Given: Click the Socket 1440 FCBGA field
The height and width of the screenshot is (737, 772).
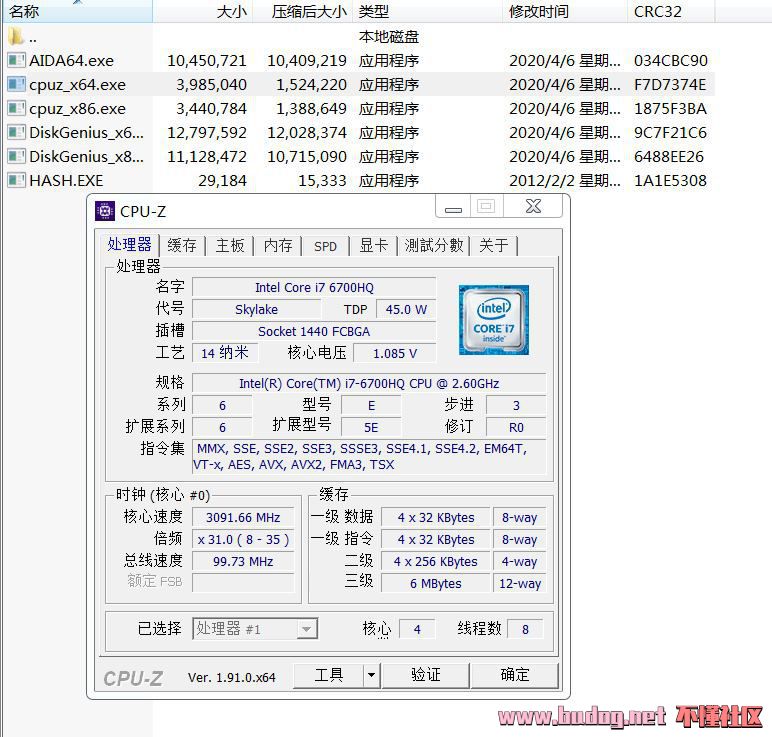Looking at the screenshot, I should point(314,332).
